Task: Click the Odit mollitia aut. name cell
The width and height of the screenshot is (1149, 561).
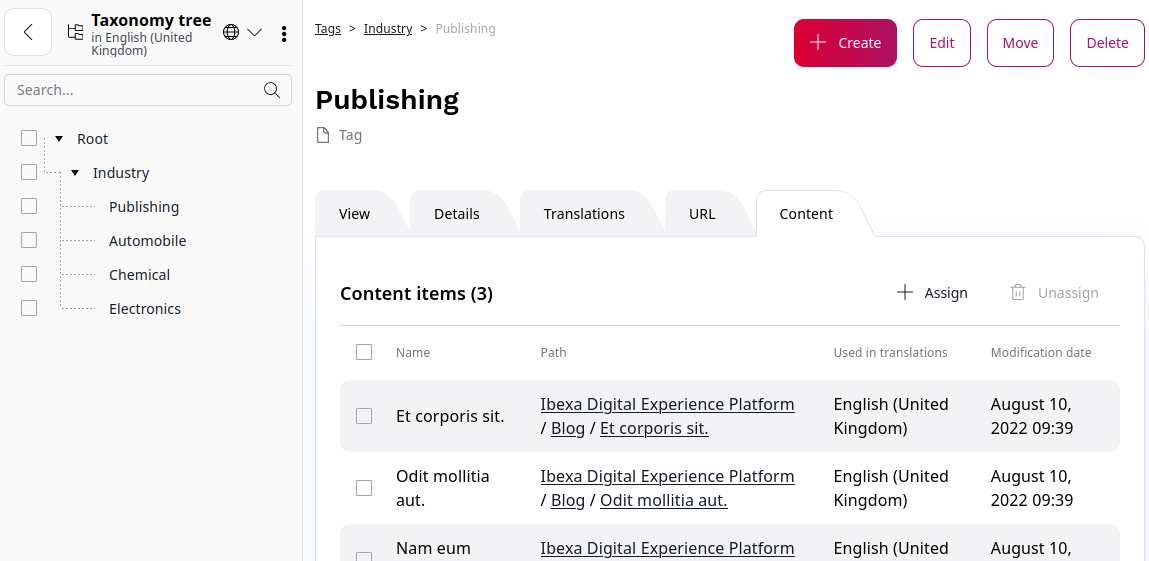Action: click(x=443, y=488)
